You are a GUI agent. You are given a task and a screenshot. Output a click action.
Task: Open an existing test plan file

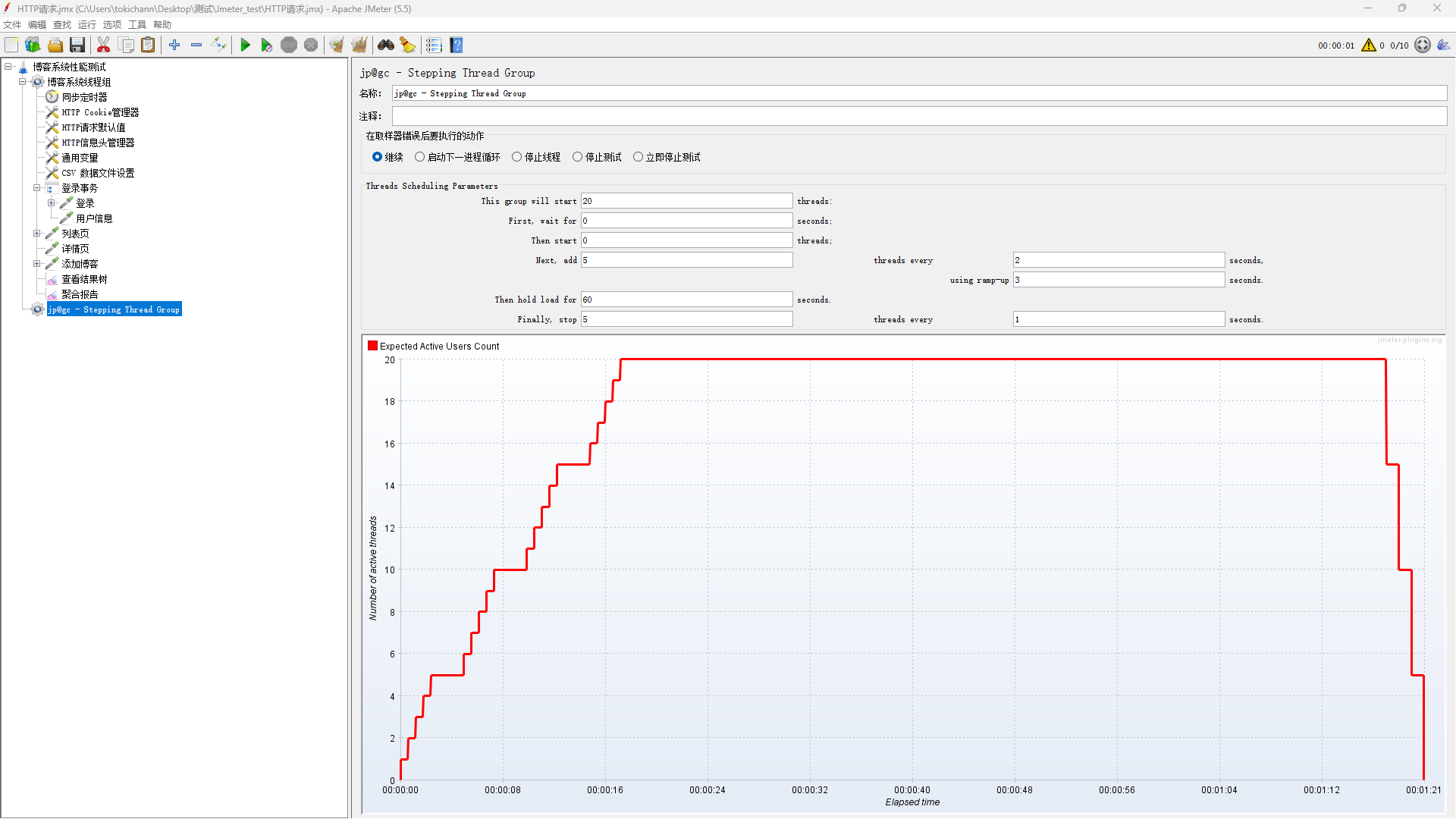tap(55, 45)
